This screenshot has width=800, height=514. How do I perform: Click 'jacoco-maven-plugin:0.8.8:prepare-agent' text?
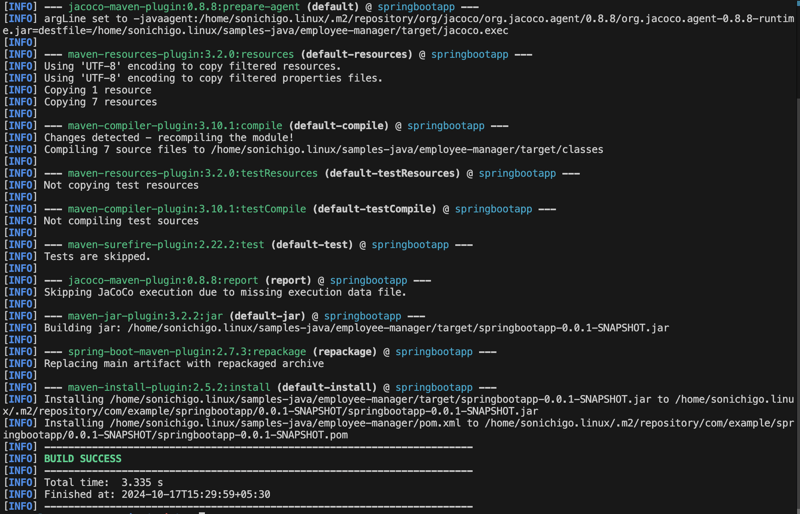pos(184,7)
